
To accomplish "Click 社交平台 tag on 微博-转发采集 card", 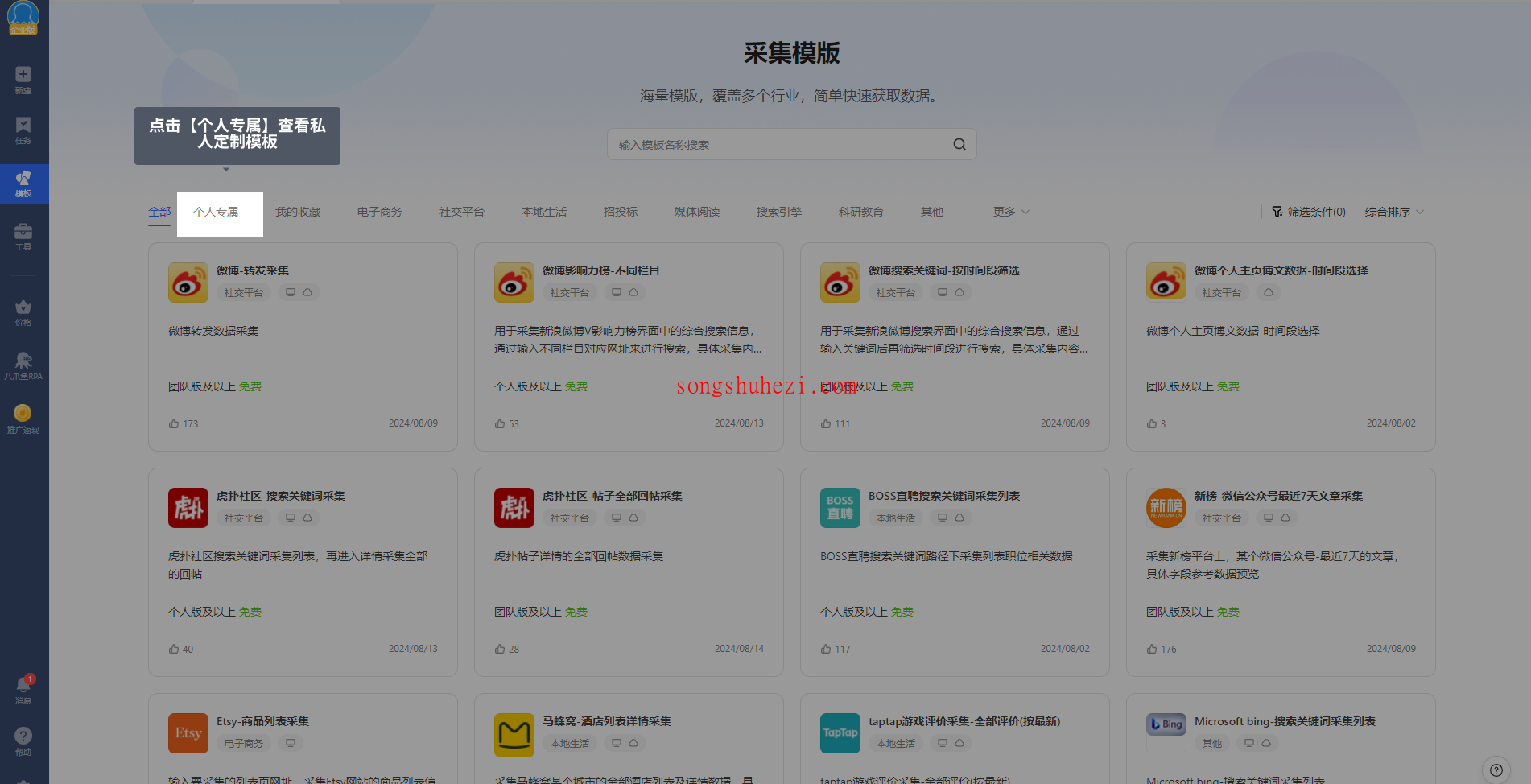I will (244, 293).
